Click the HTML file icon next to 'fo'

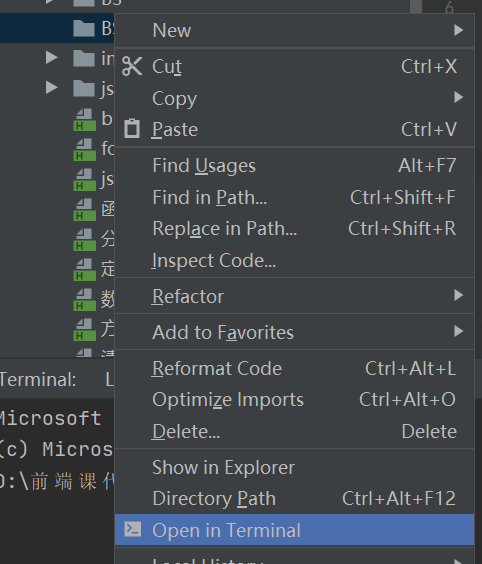[x=85, y=150]
